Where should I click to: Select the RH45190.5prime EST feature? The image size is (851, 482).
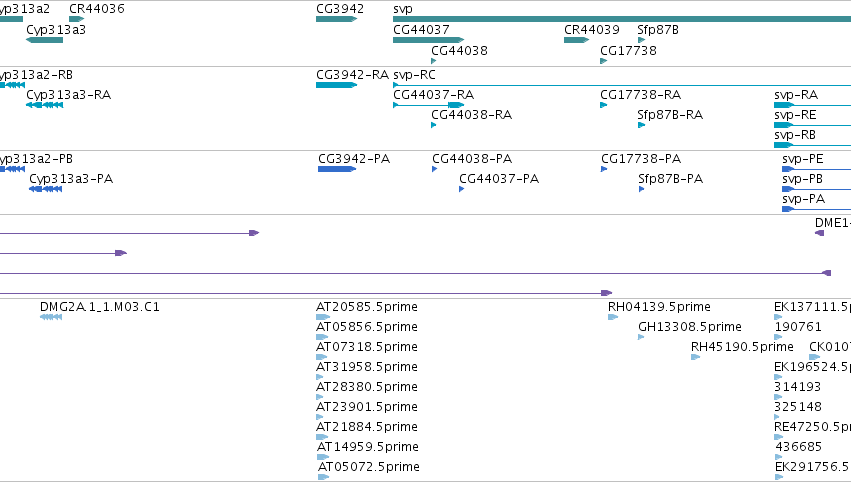click(696, 357)
